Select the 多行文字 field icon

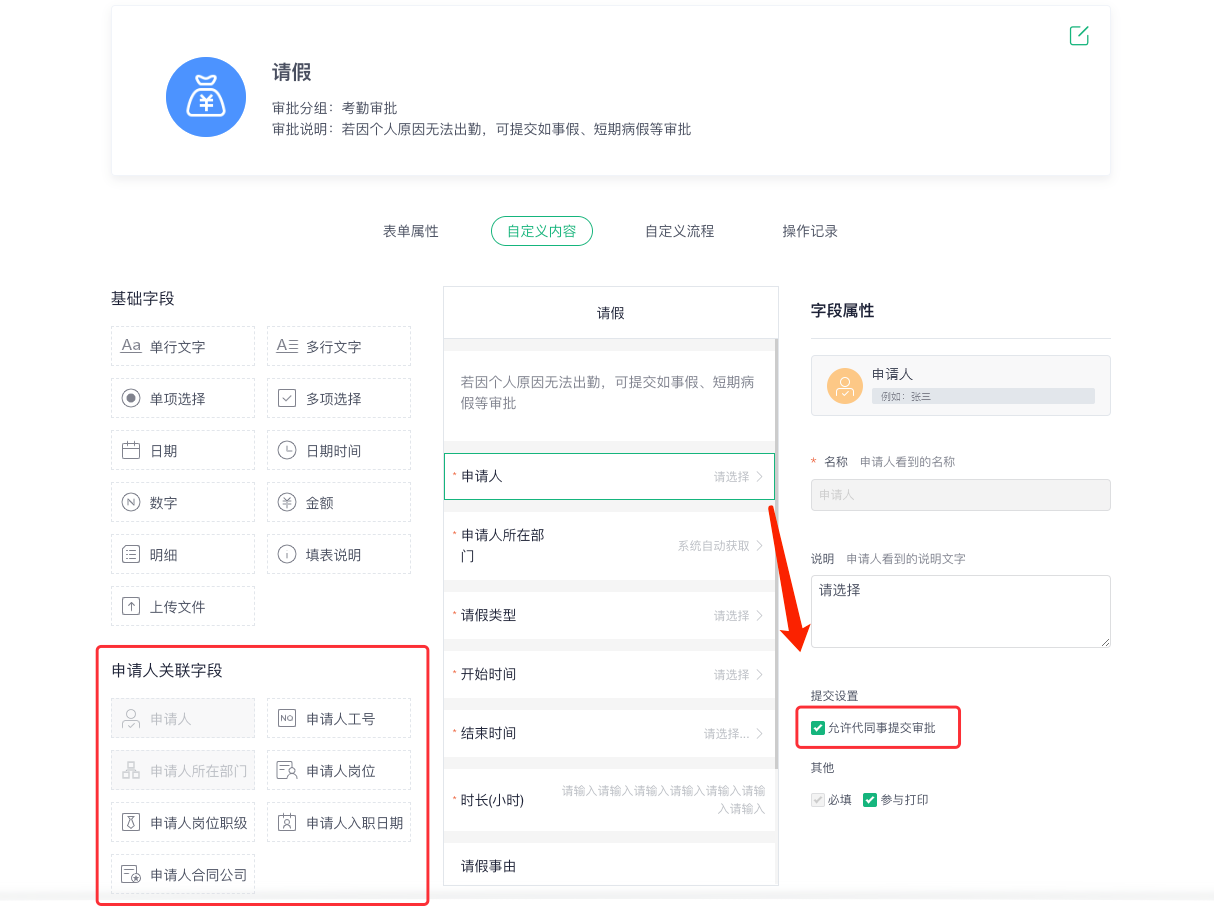(x=287, y=346)
